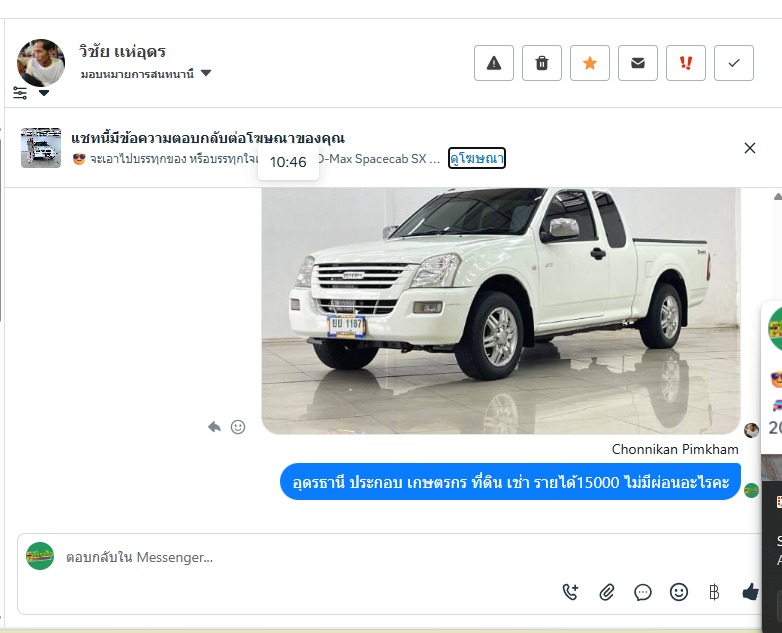The image size is (782, 633).
Task: Move conversation to trash
Action: coord(542,63)
